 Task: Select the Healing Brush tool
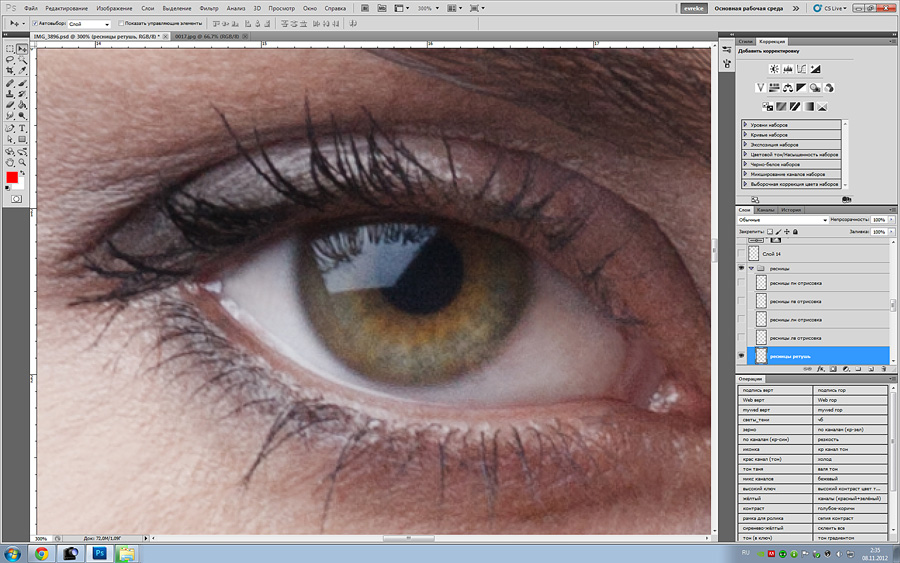(10, 84)
